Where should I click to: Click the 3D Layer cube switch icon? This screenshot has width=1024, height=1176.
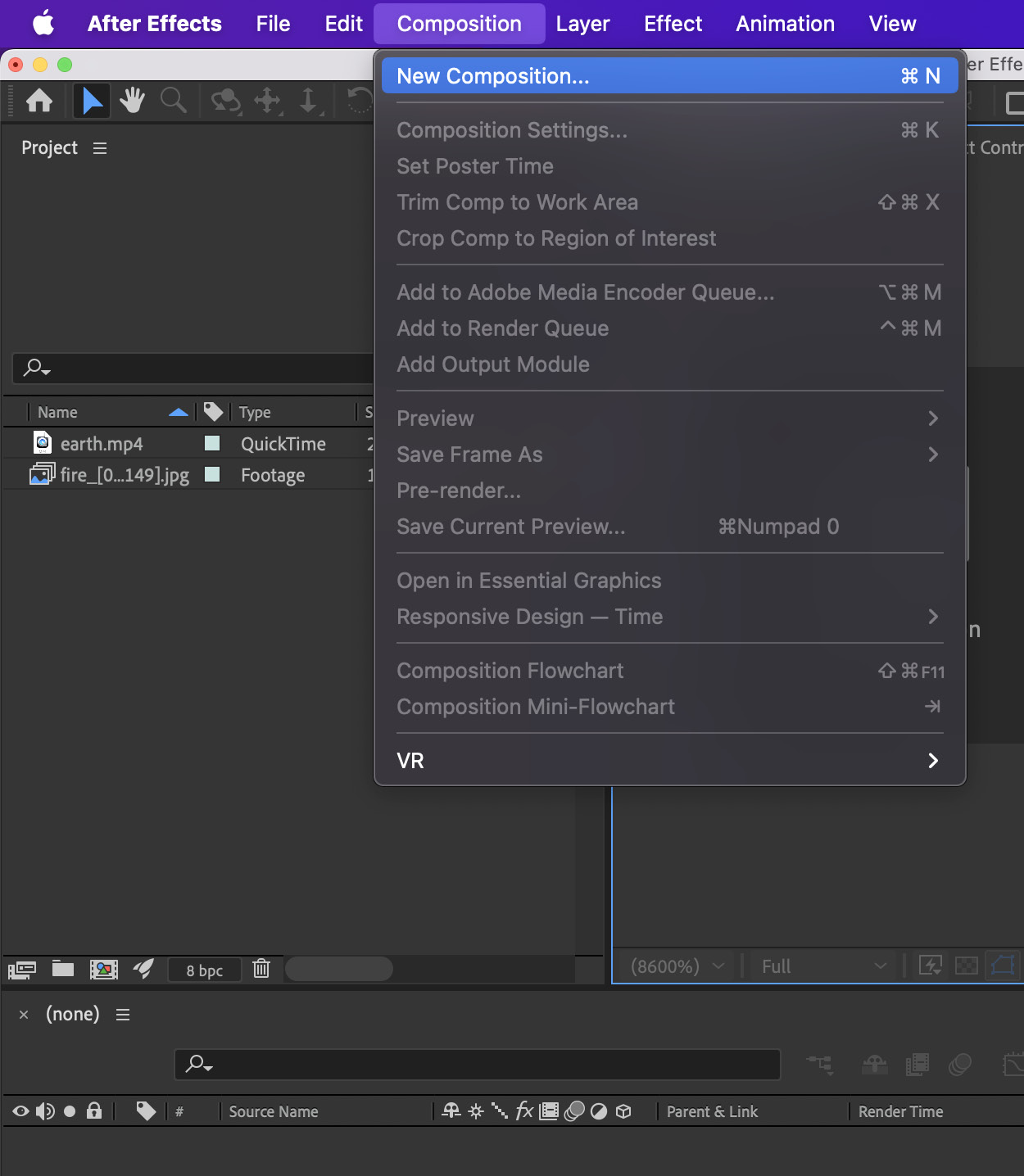tap(623, 1111)
